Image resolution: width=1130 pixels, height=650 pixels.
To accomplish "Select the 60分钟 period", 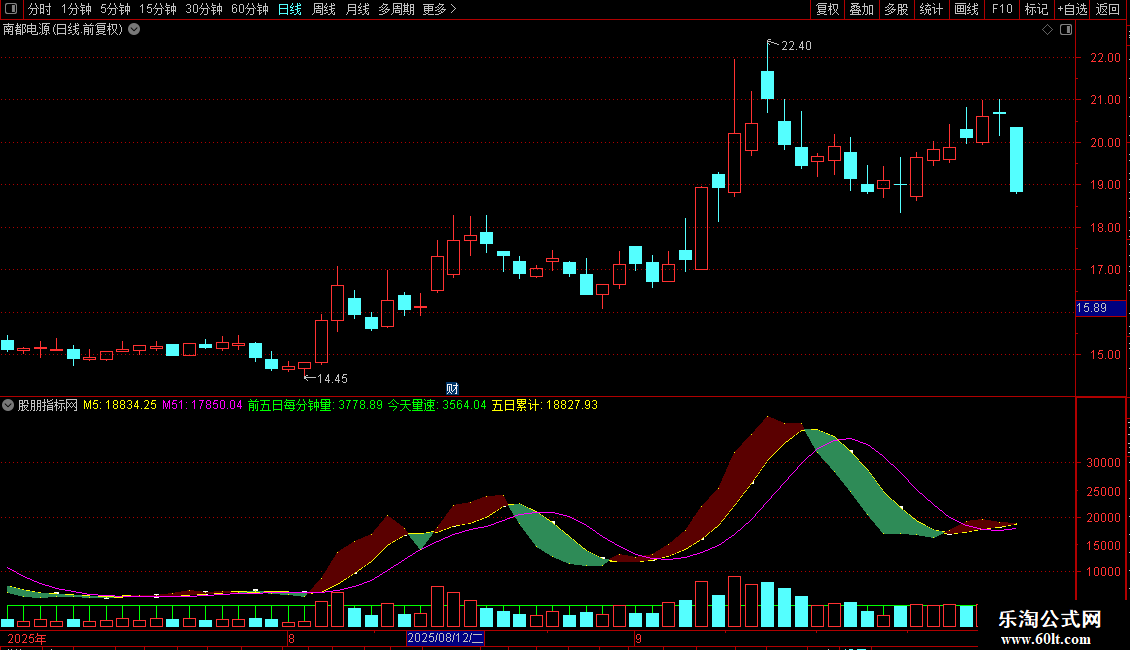I will tap(250, 9).
